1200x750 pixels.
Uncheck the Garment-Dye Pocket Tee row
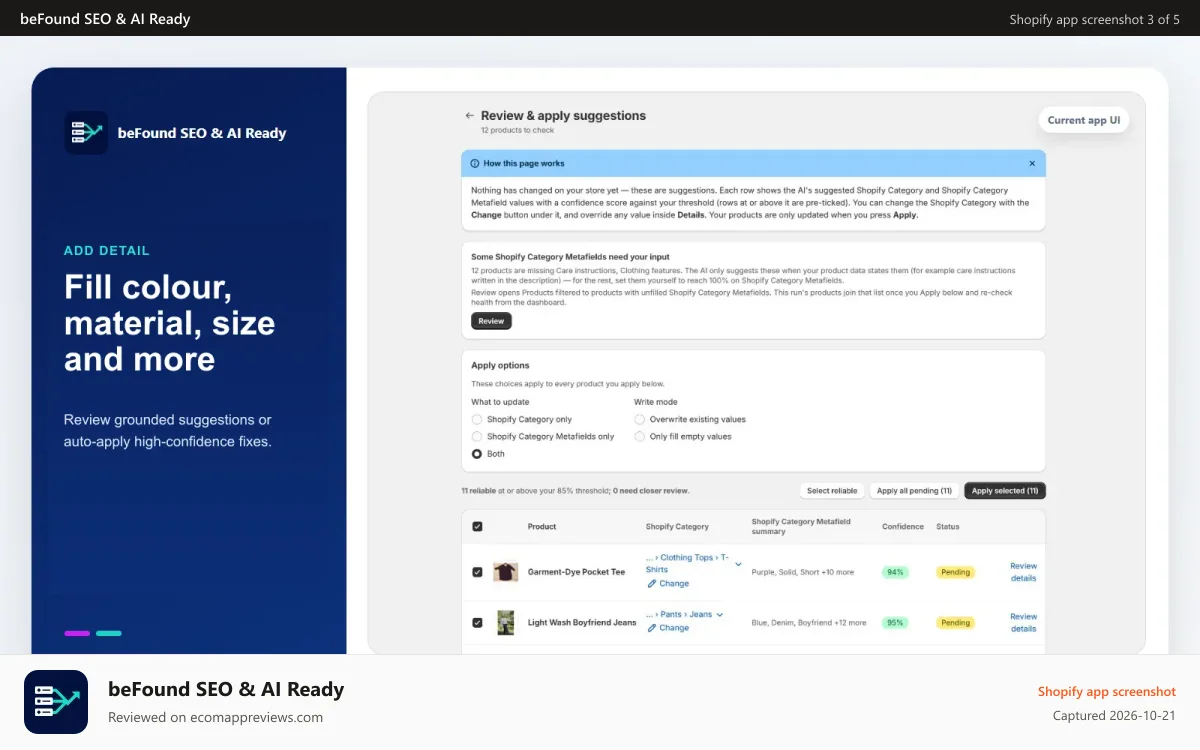477,572
